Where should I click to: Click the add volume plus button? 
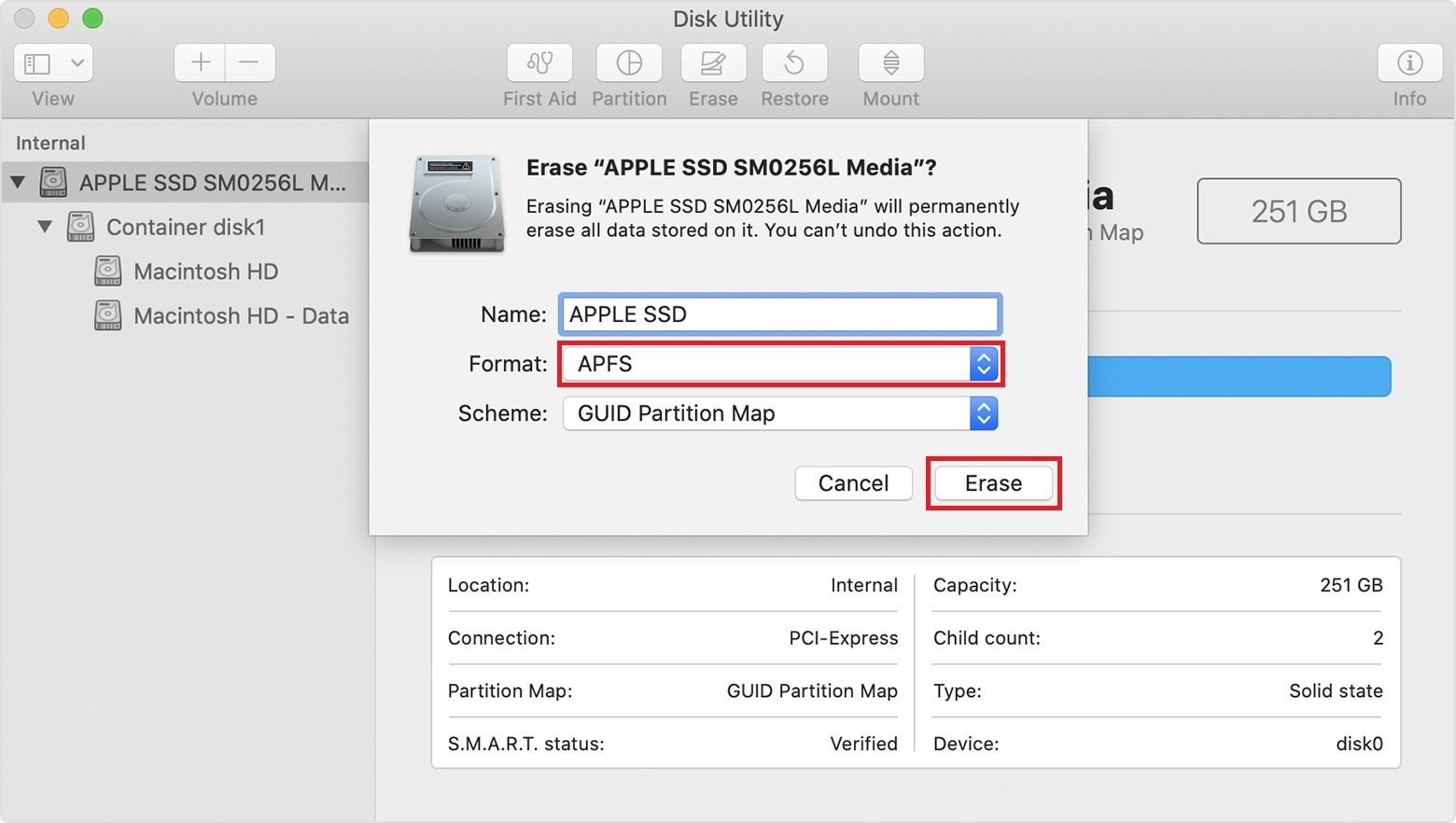200,63
